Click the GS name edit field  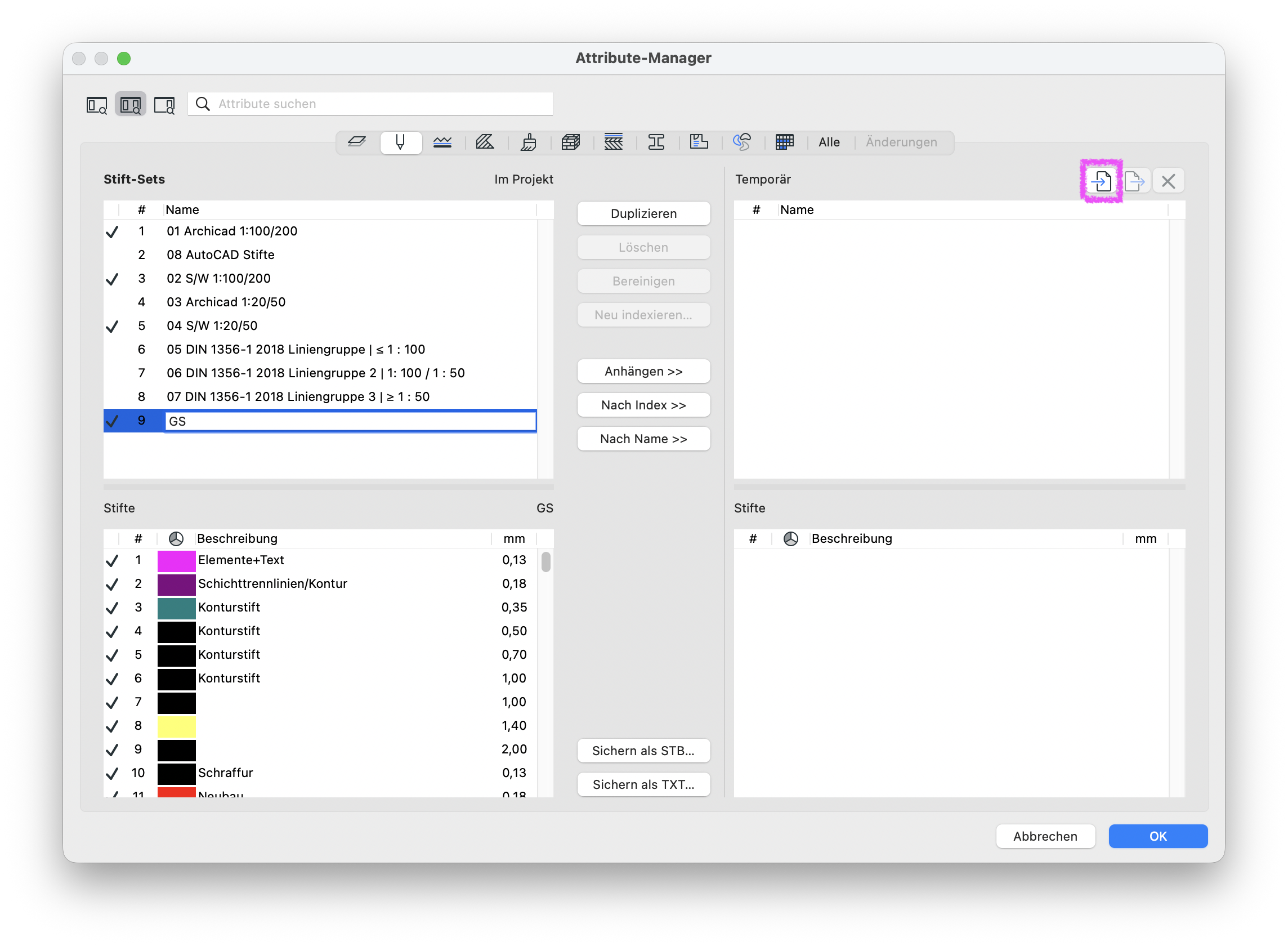click(x=350, y=421)
